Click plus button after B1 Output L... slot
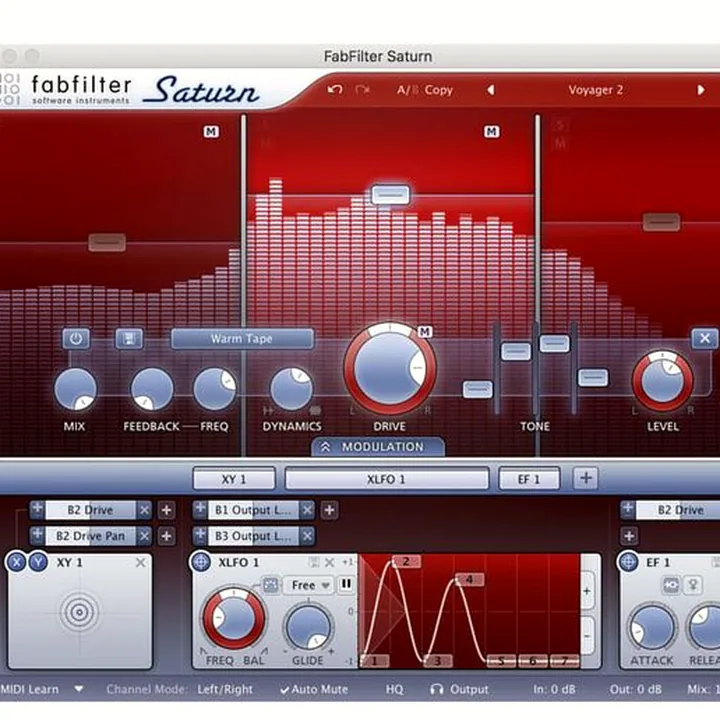 pos(329,510)
